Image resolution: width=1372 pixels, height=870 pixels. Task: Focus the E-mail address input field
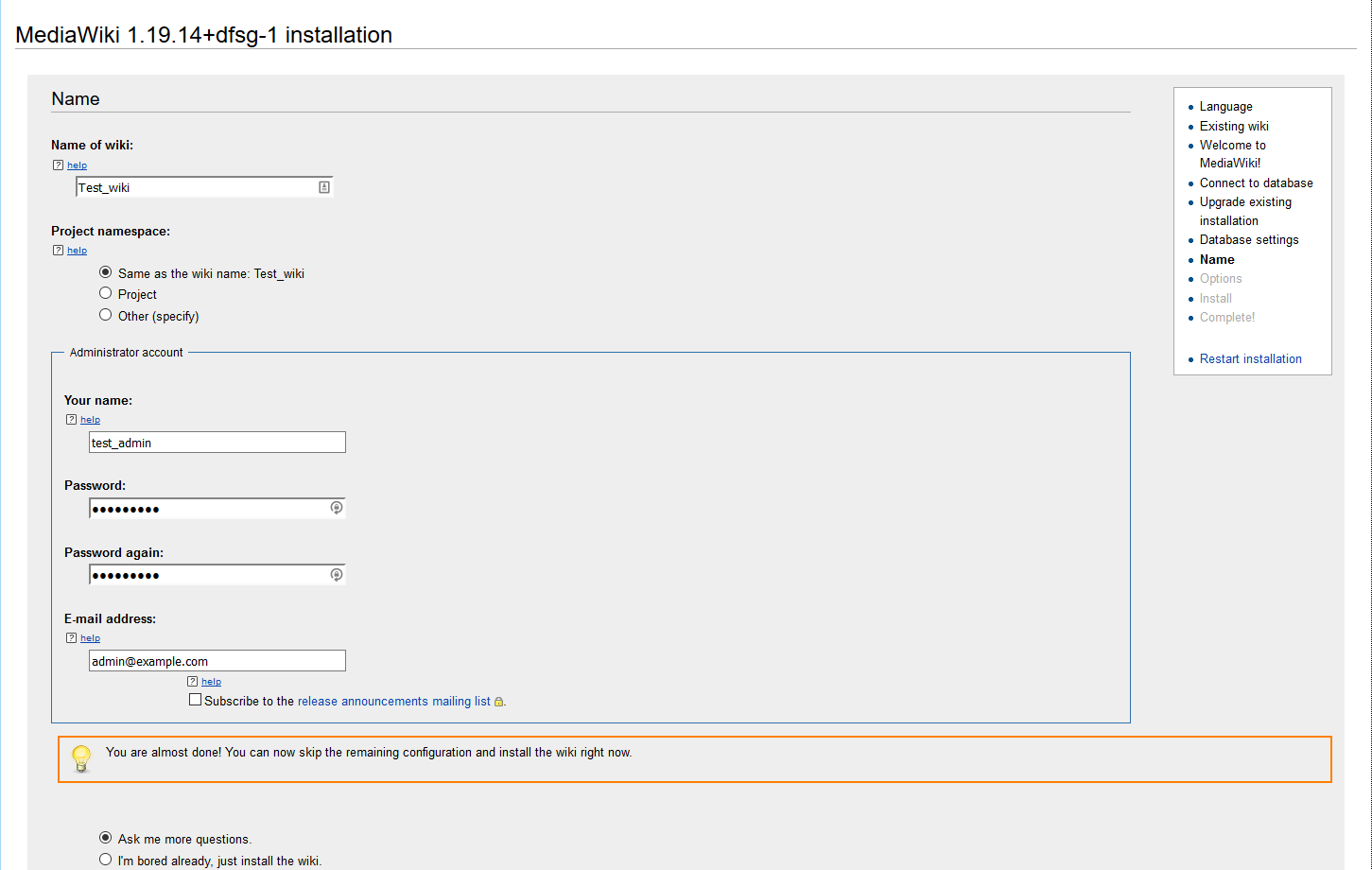tap(217, 661)
